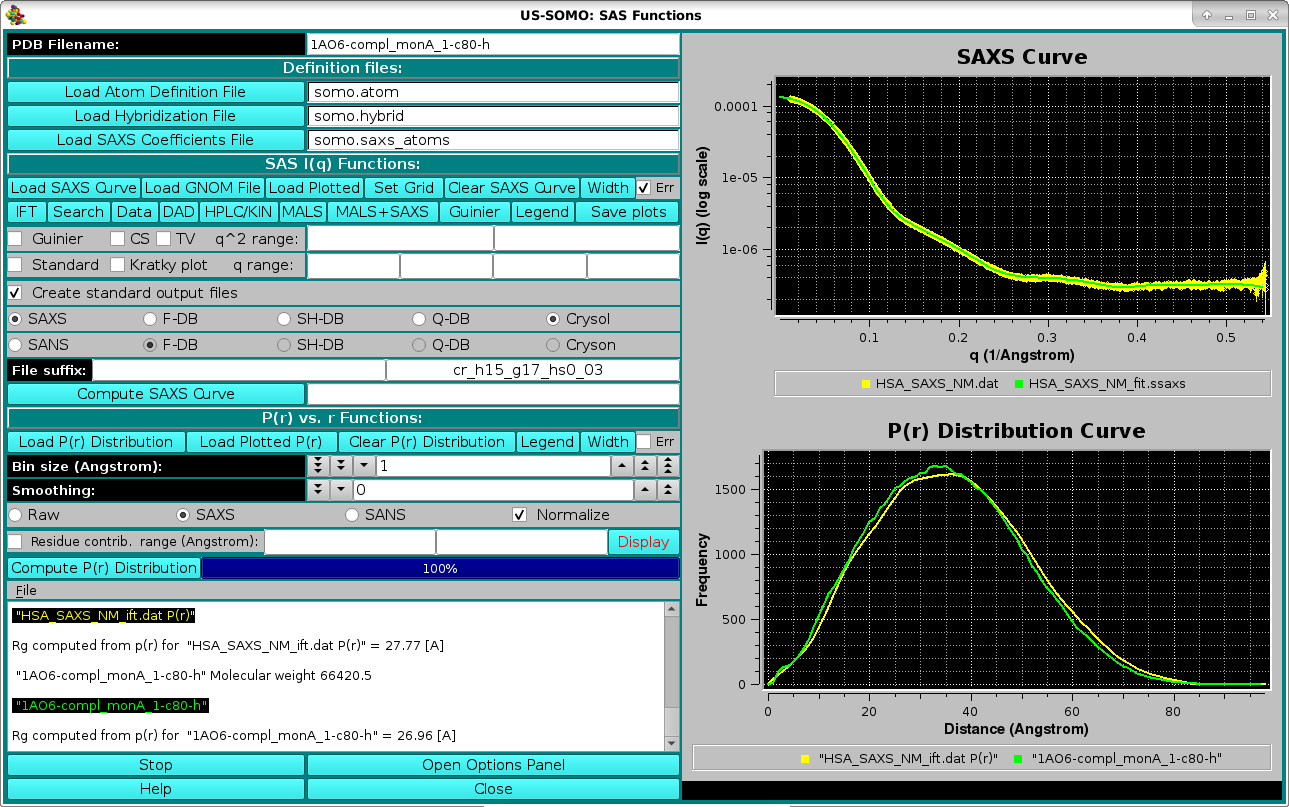Click Open Options Panel button
Viewport: 1289px width, 807px height.
(493, 765)
